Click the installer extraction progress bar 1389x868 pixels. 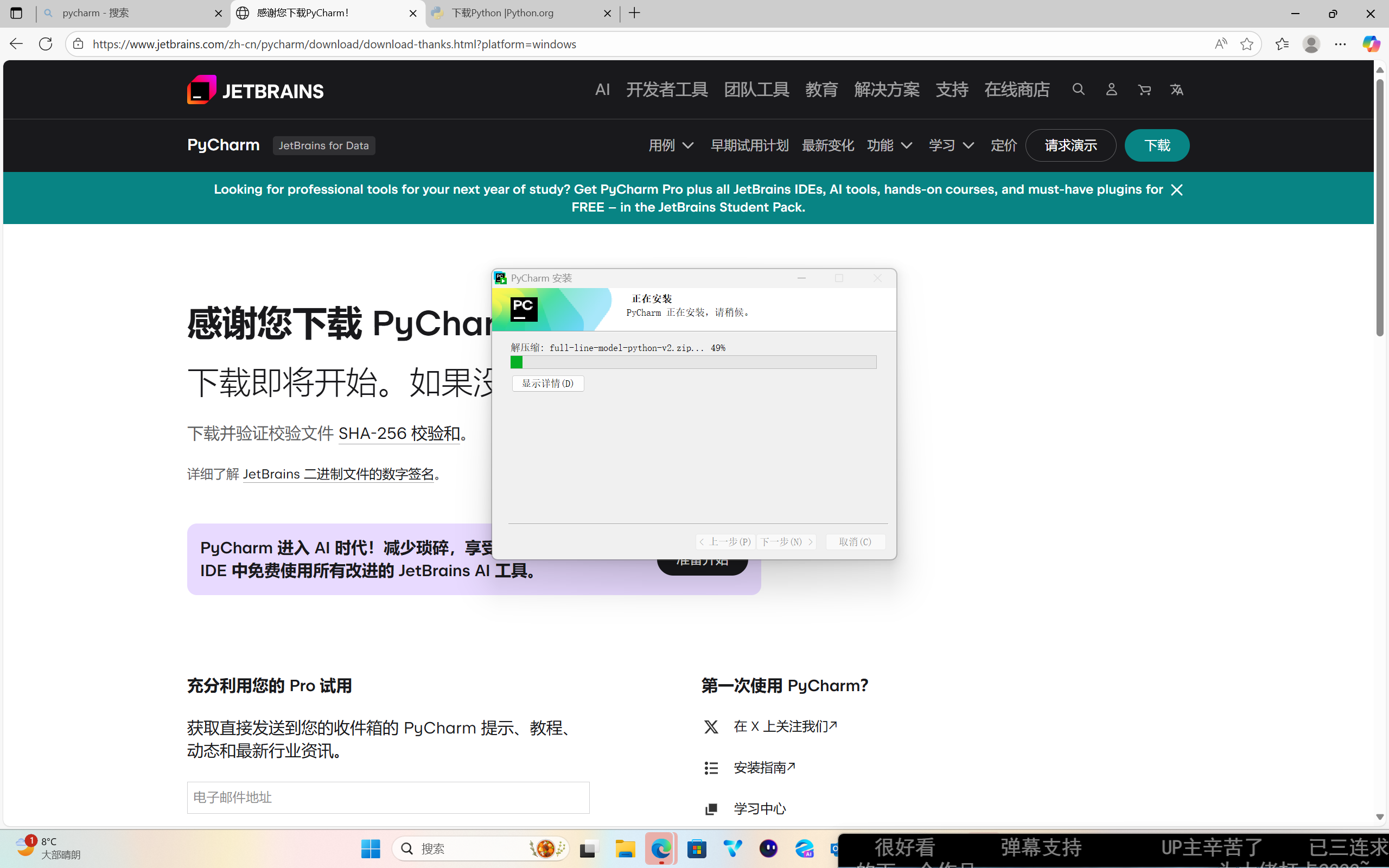(x=692, y=362)
